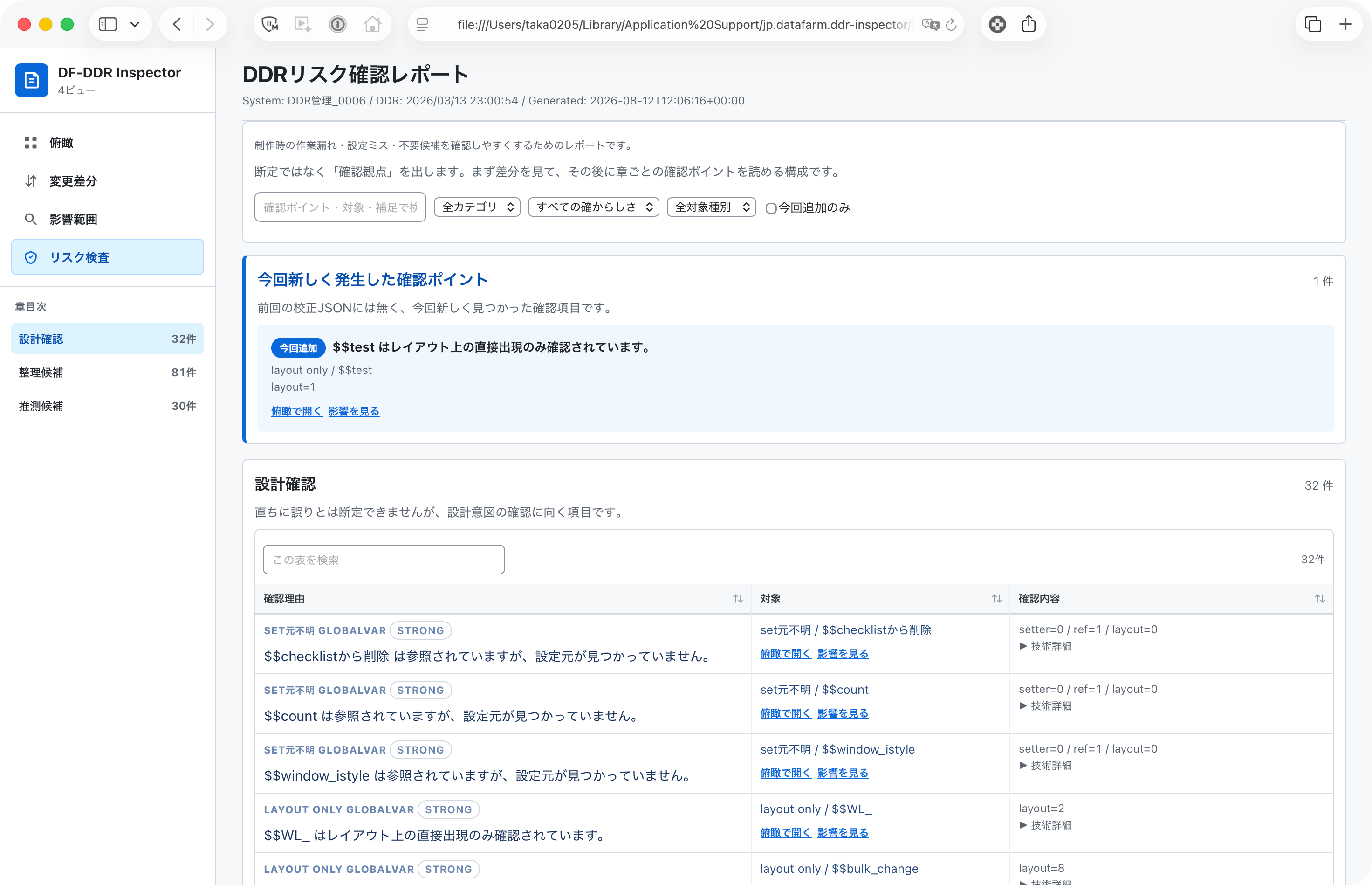Open the home page icon in toolbar

pos(373,24)
